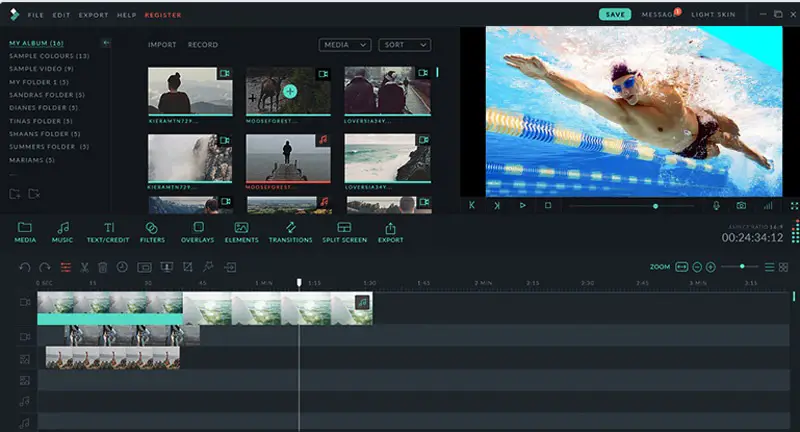Select the Split Screen tool
Image resolution: width=800 pixels, height=432 pixels.
click(344, 232)
